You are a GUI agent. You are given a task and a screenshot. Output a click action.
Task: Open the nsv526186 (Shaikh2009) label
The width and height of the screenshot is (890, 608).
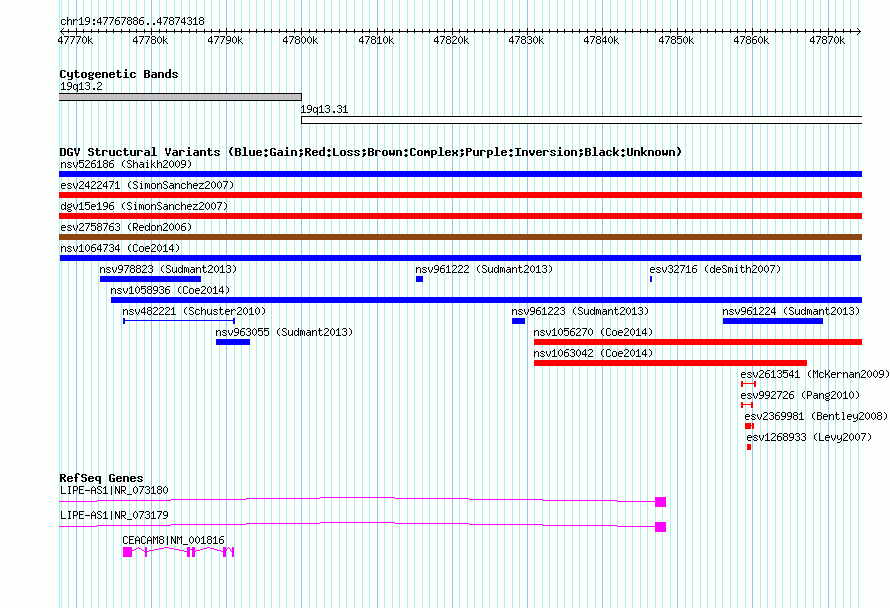(x=126, y=164)
